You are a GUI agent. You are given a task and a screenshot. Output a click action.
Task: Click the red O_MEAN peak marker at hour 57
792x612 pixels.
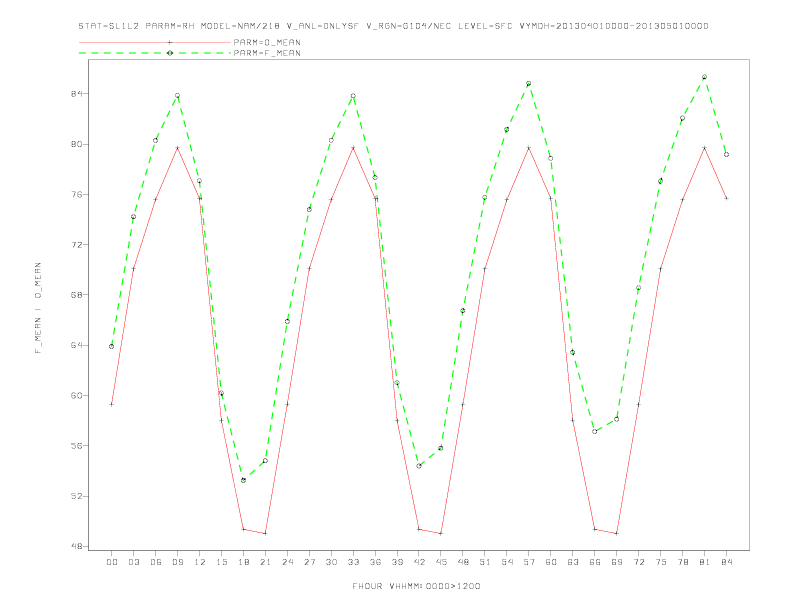click(529, 148)
